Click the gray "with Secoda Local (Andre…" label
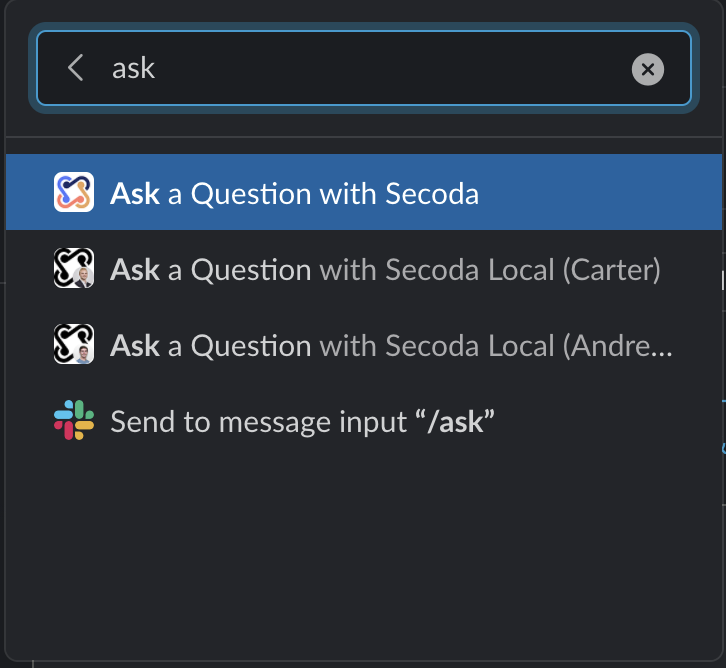 tap(496, 345)
